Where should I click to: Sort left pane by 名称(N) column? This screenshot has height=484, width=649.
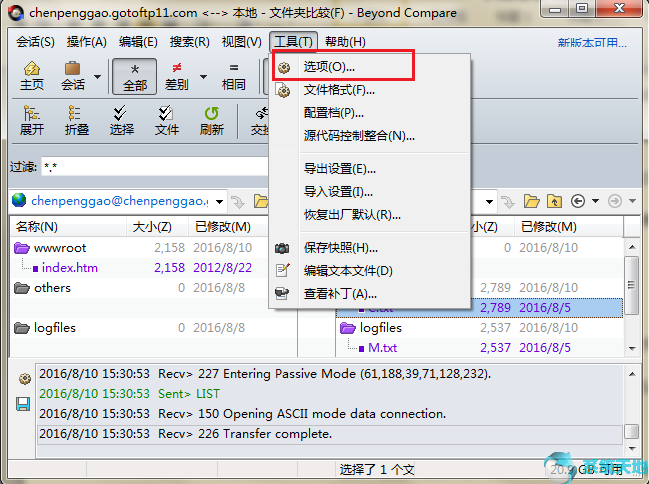[x=68, y=226]
